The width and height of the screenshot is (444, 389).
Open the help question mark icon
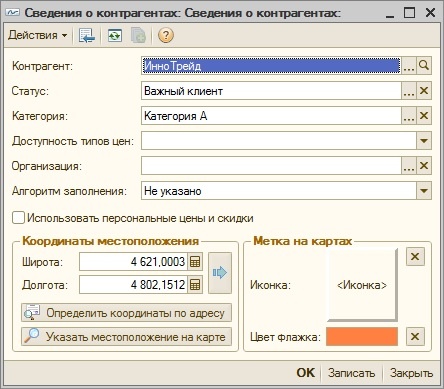166,35
